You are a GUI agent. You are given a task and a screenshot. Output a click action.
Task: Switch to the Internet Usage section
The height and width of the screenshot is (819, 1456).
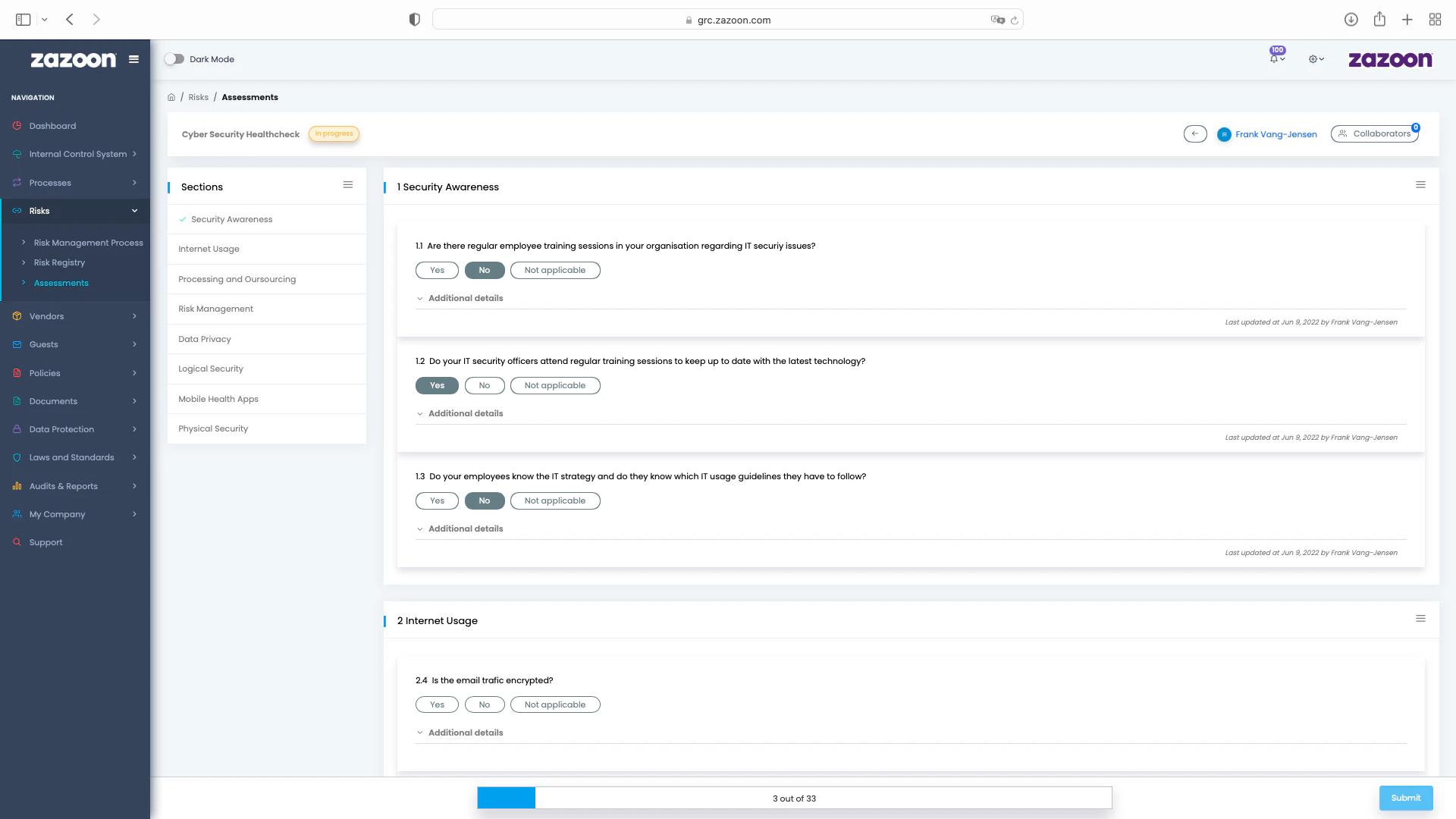click(x=209, y=249)
